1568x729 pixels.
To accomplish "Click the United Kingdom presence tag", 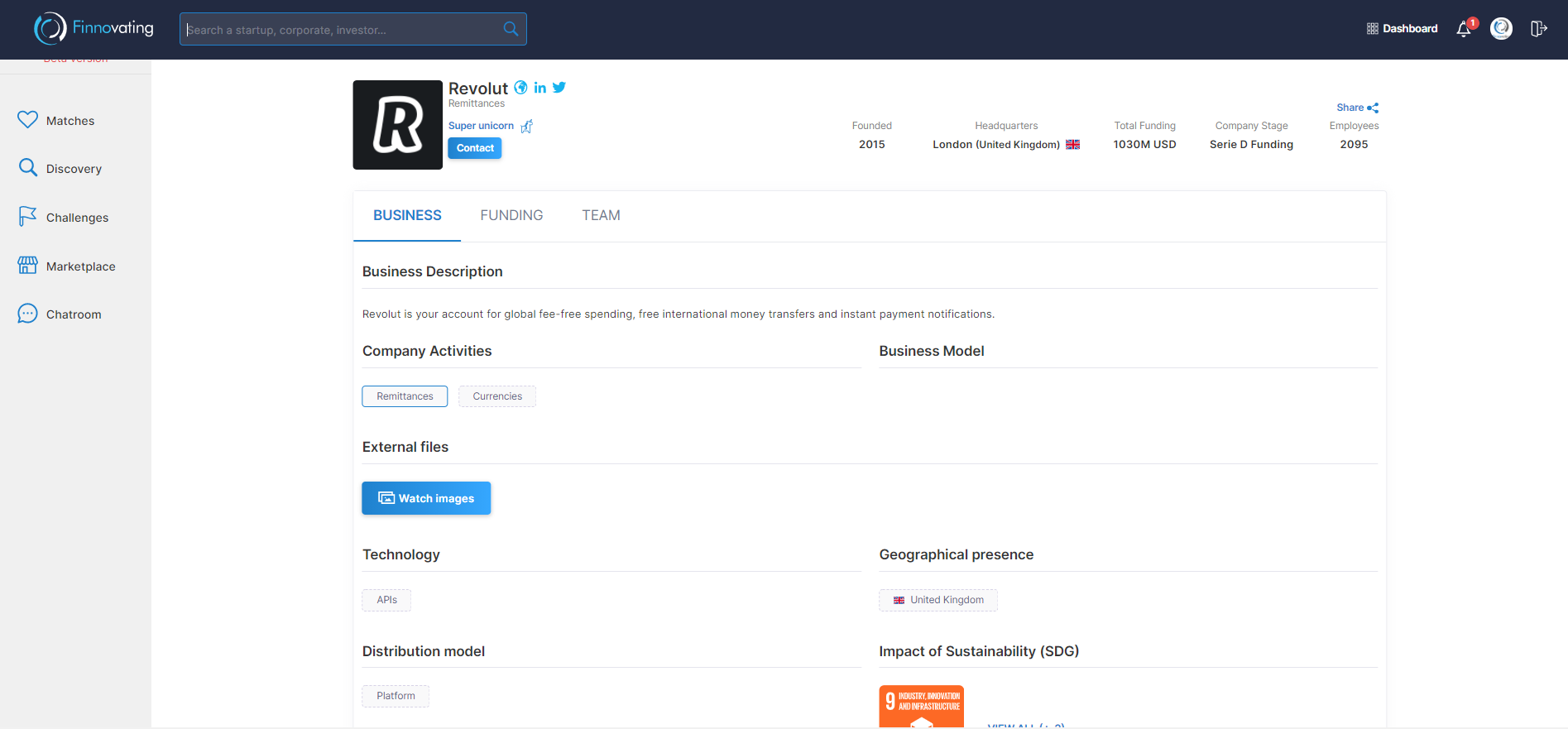I will (938, 600).
